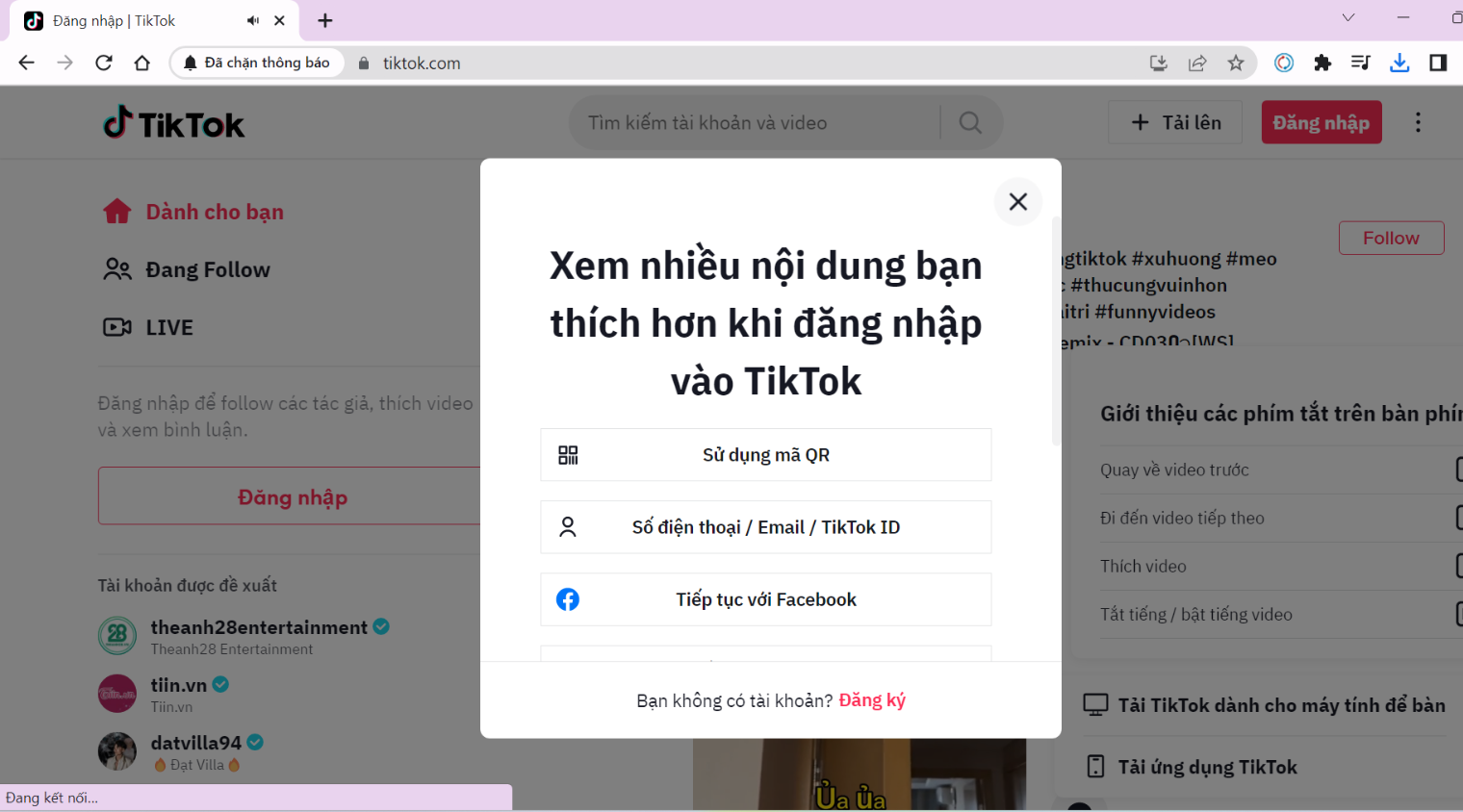Click the Follow button
Viewport: 1463px width, 812px height.
point(1391,238)
